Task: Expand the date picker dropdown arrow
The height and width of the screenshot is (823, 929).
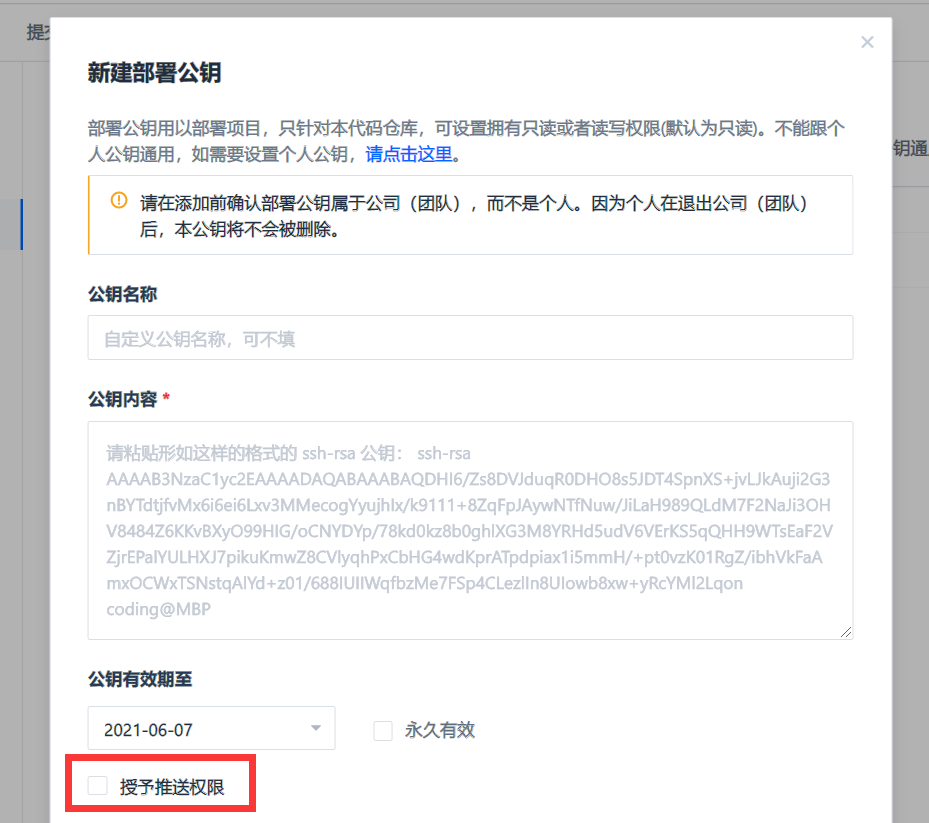Action: click(x=316, y=729)
